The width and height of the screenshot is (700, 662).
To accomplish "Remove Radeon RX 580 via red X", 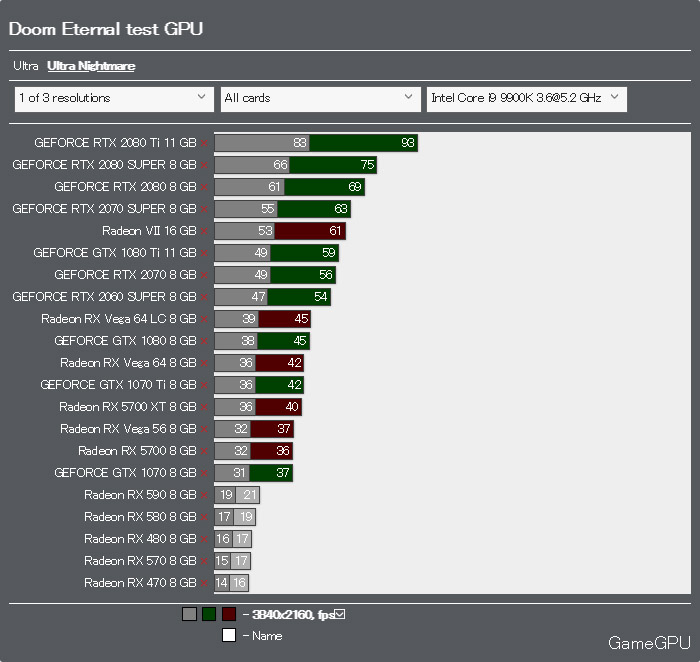I will pos(204,517).
